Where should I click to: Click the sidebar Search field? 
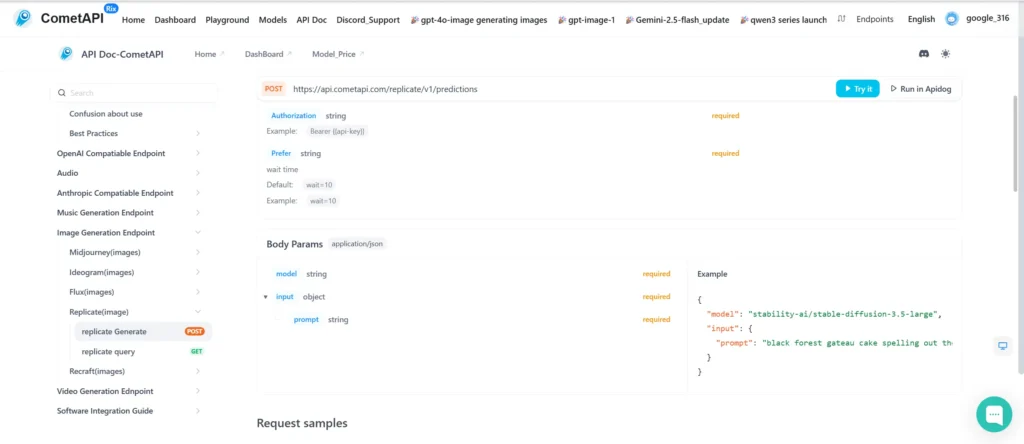click(134, 93)
